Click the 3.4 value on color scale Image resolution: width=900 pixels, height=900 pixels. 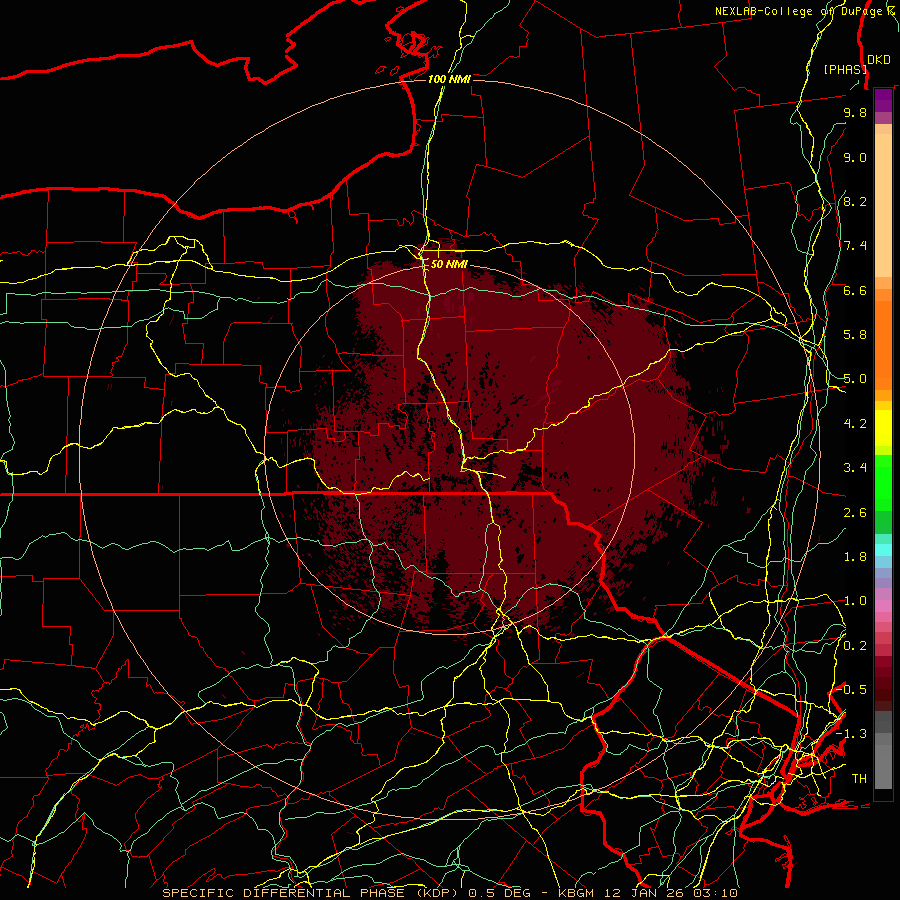(855, 468)
